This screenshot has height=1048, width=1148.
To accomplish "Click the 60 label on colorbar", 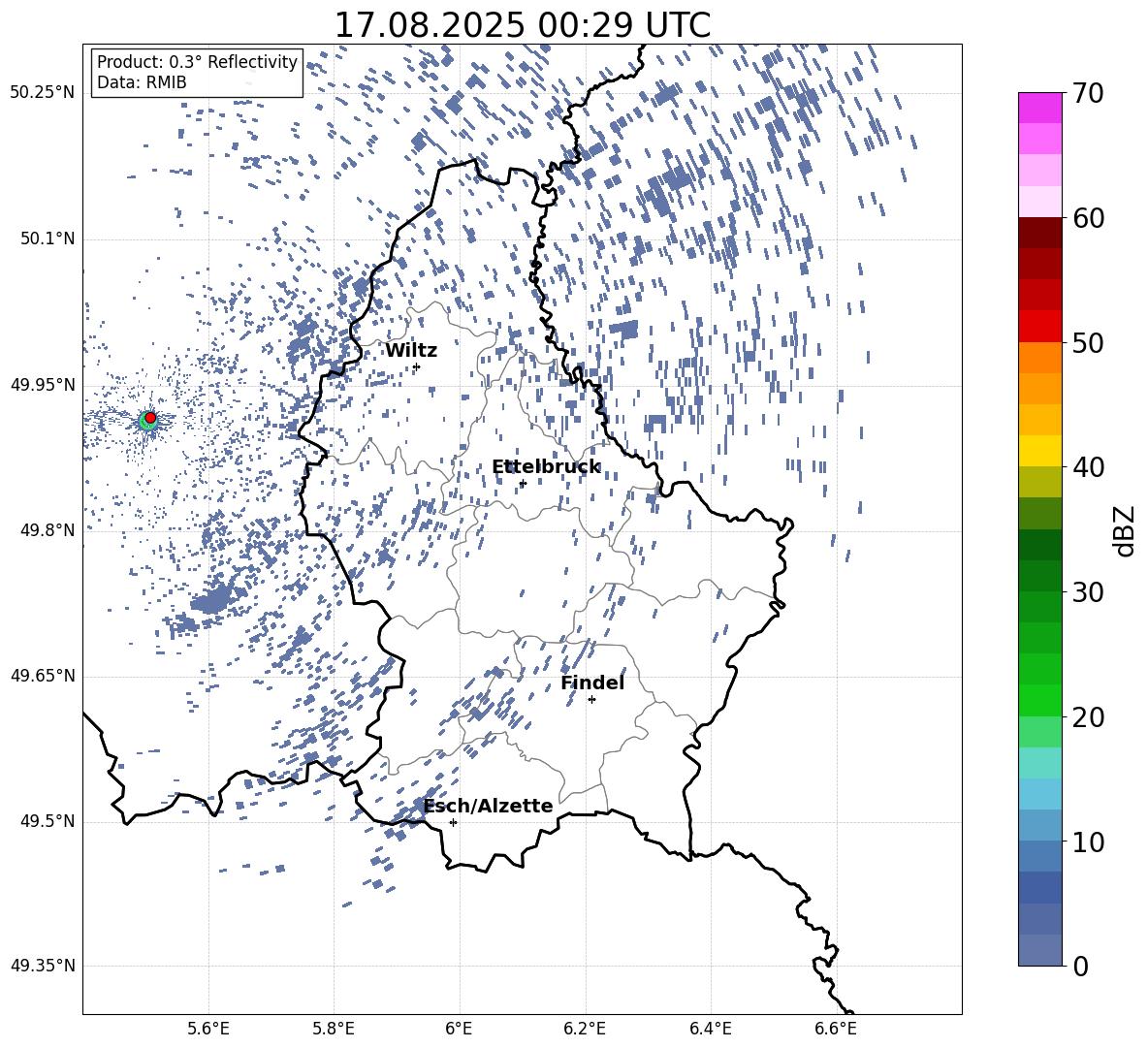I will (1088, 218).
